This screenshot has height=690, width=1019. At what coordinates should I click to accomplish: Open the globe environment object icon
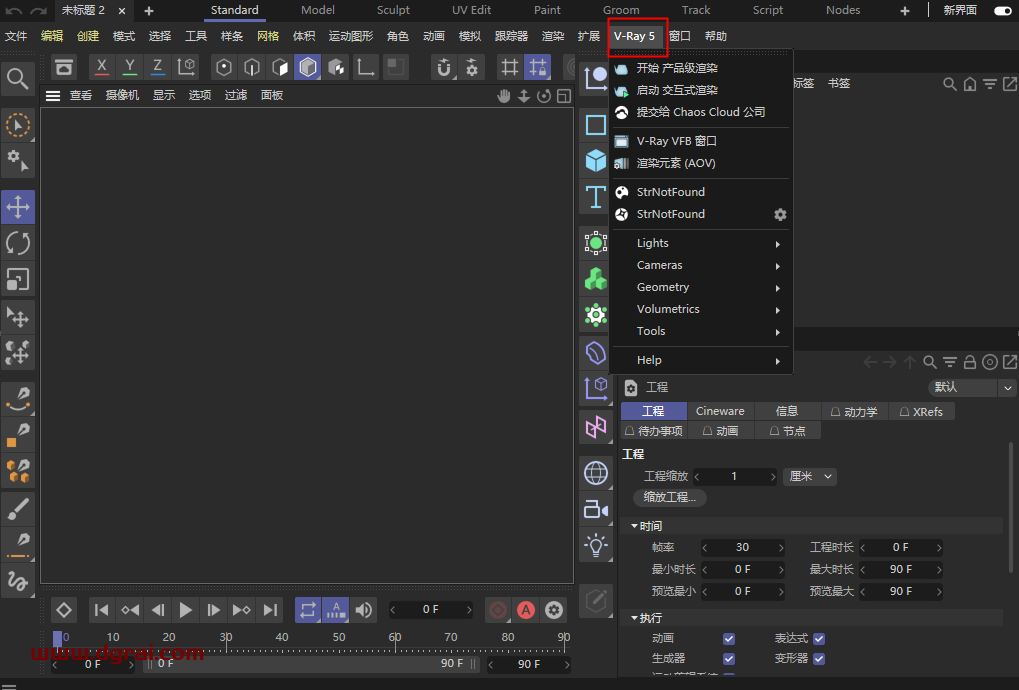[x=595, y=473]
